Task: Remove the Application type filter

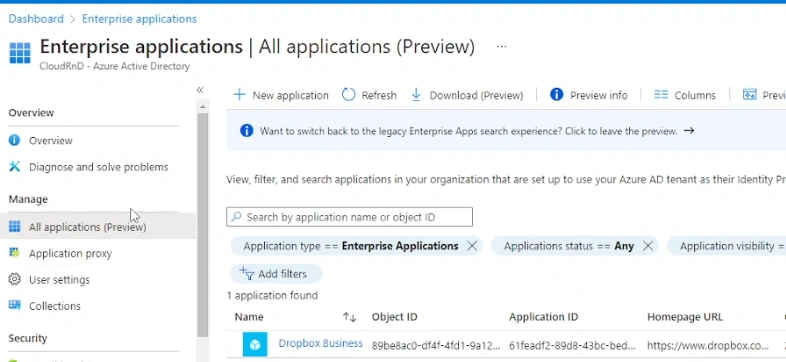Action: coord(472,246)
